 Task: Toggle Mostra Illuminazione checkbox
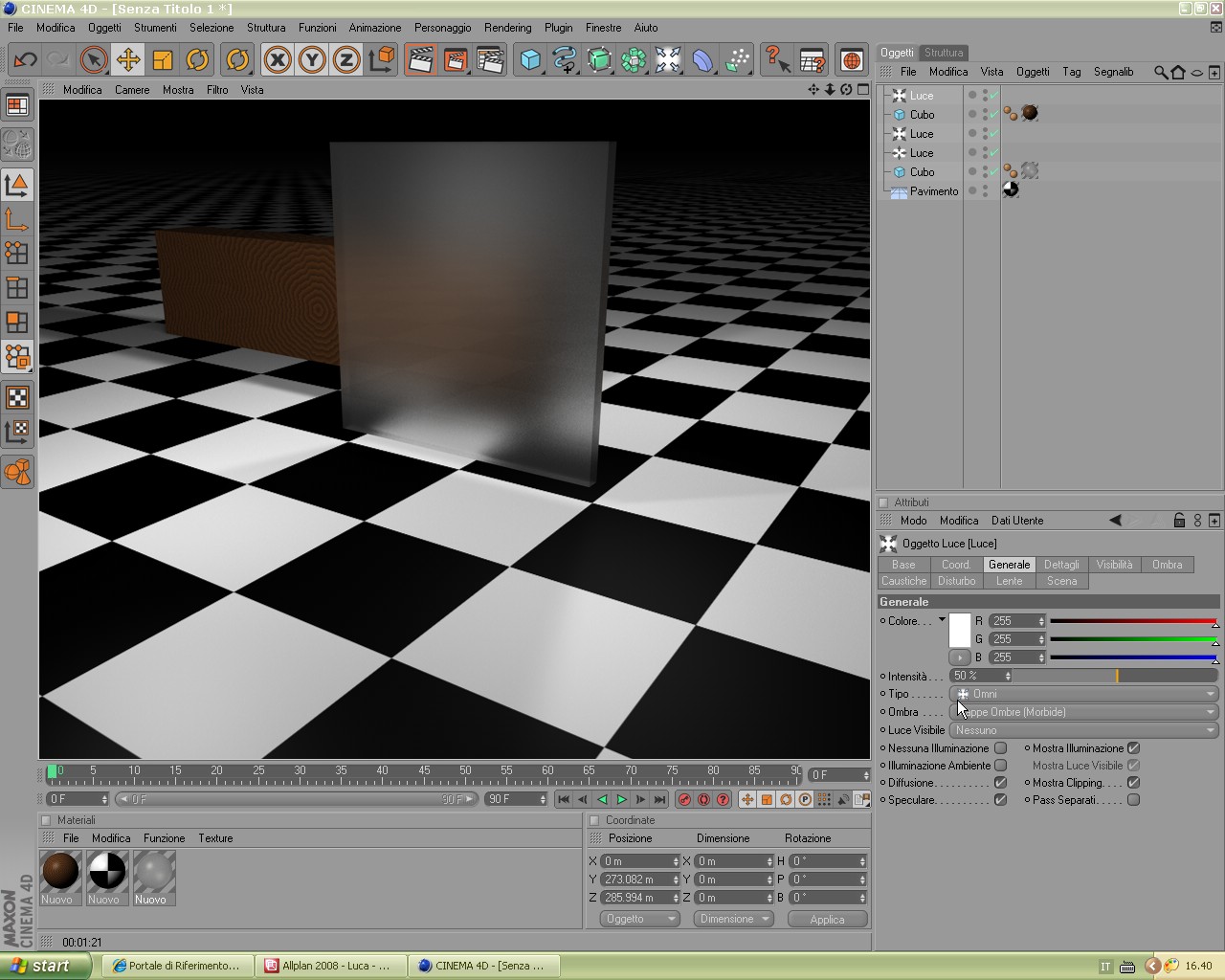[x=1134, y=748]
